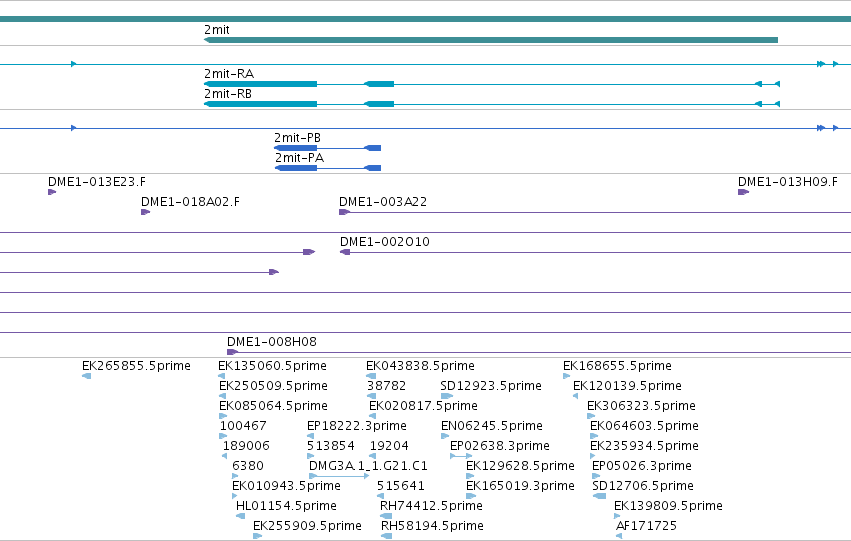Select the EST labeled 19204
The width and height of the screenshot is (851, 541).
coord(389,446)
